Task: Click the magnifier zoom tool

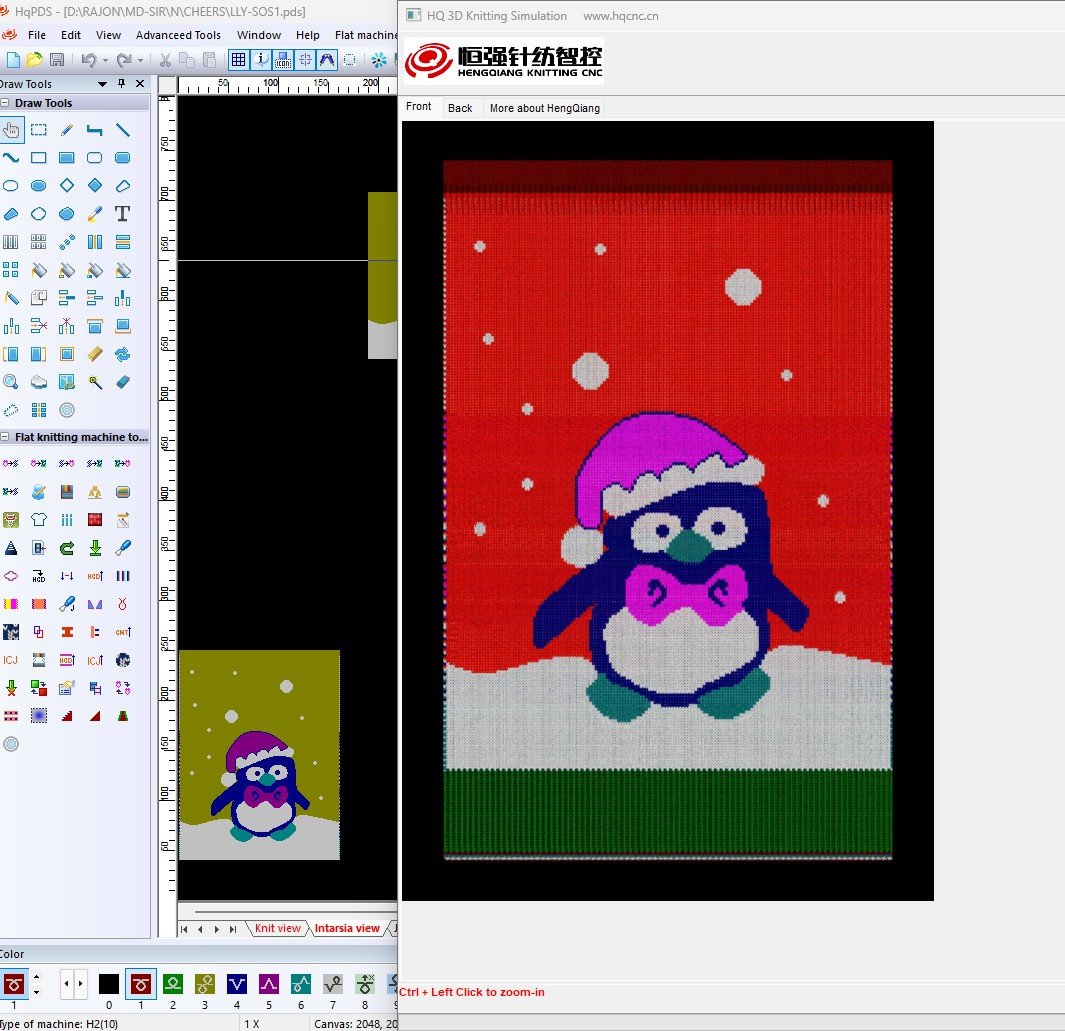Action: click(x=10, y=382)
